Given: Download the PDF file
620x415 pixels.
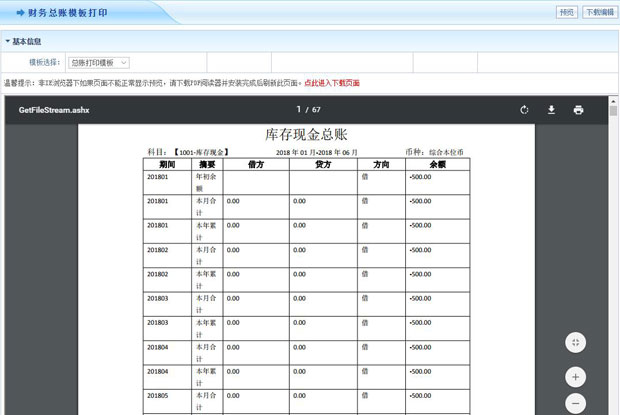Looking at the screenshot, I should (x=551, y=110).
